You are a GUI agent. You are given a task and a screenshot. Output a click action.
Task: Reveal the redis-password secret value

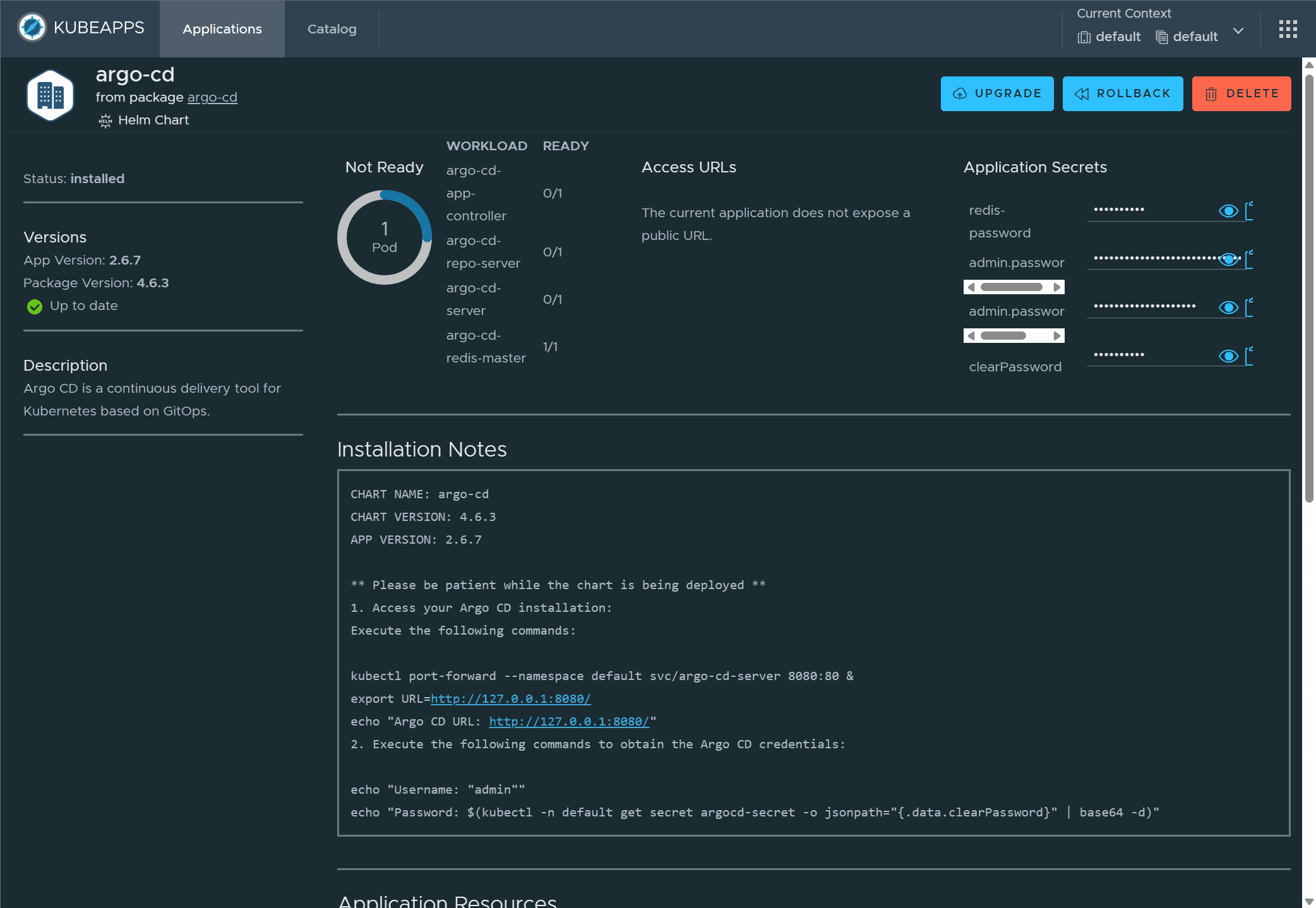[1228, 211]
